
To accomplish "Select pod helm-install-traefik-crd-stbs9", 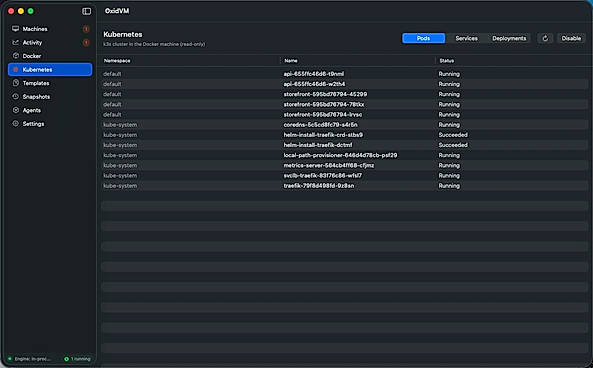I will [344, 135].
